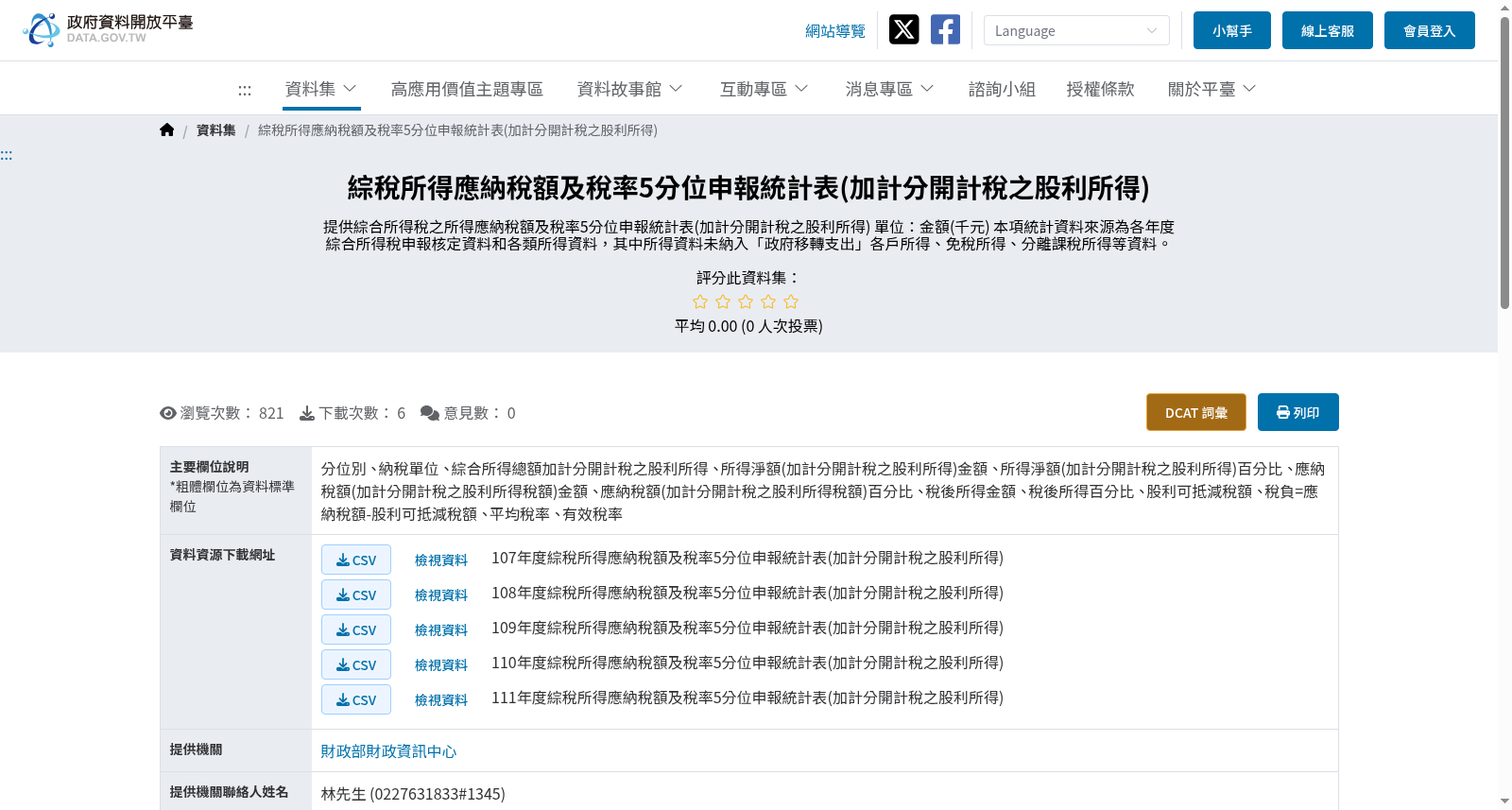Screen dimensions: 1512x810
Task: Click the accesskey dots at left page edge
Action: coord(7,155)
